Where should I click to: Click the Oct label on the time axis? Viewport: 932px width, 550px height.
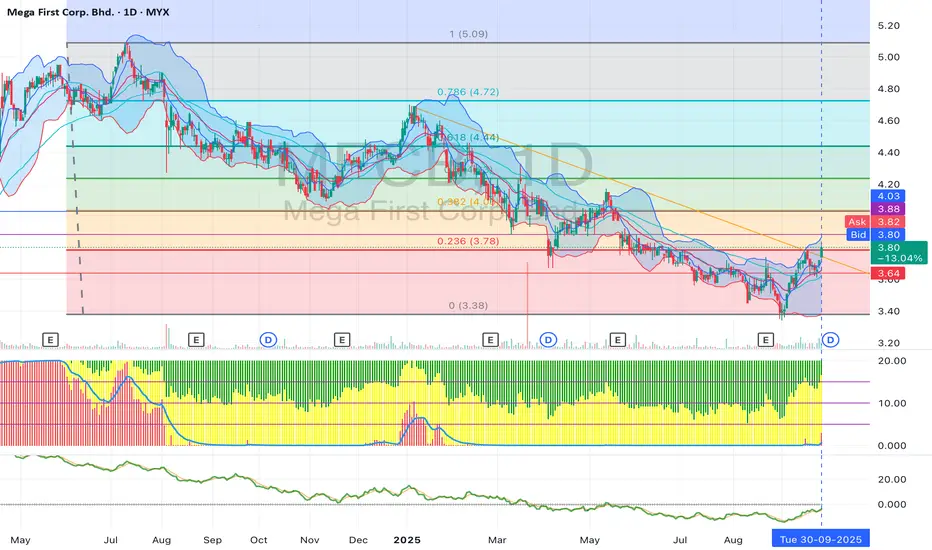coord(259,540)
